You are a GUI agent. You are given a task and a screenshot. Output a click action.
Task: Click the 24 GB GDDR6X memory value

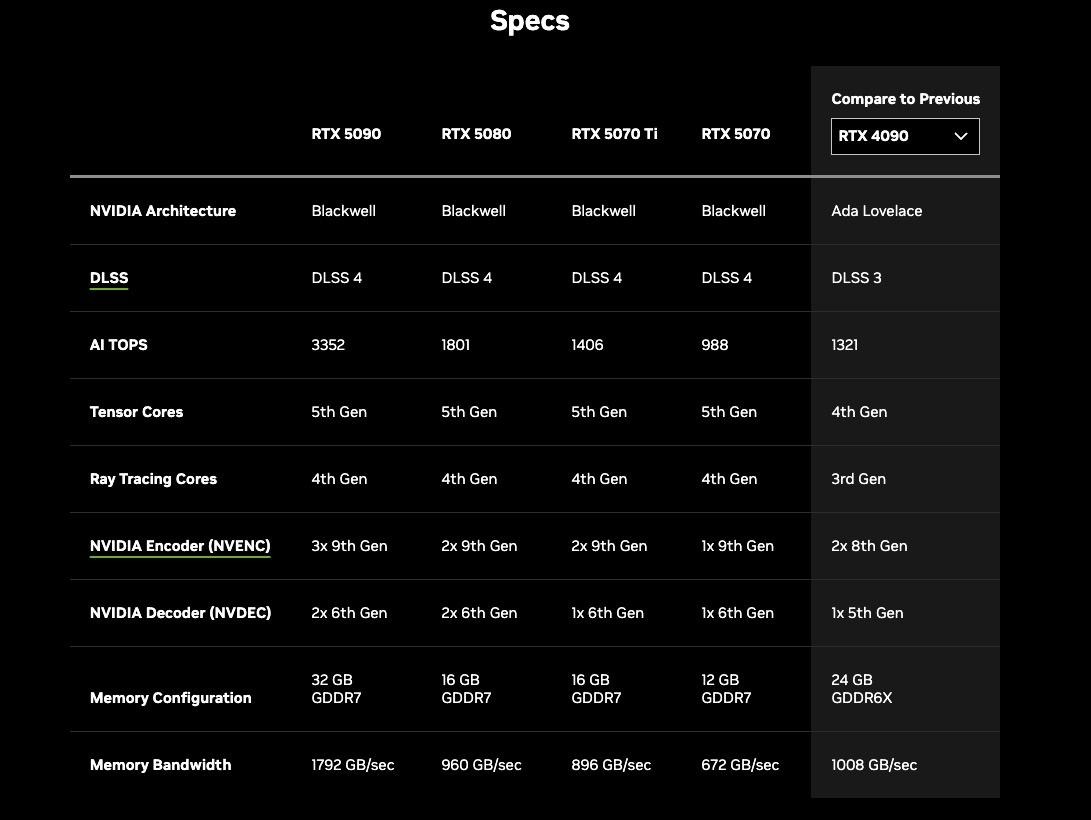tap(861, 689)
